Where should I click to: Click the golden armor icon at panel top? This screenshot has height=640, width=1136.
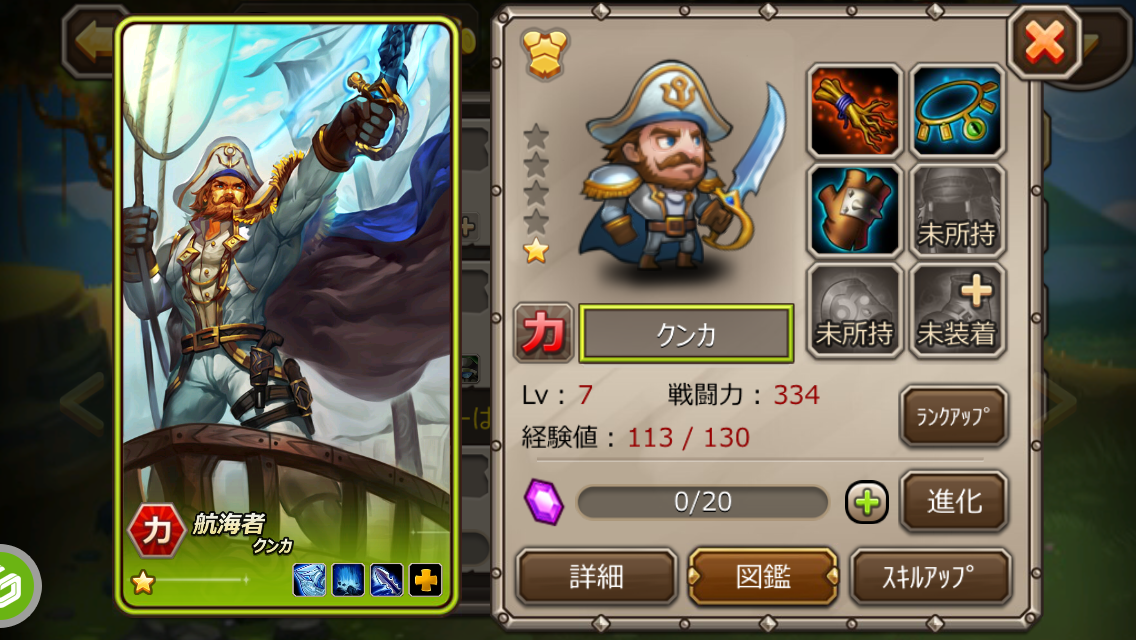pos(544,53)
